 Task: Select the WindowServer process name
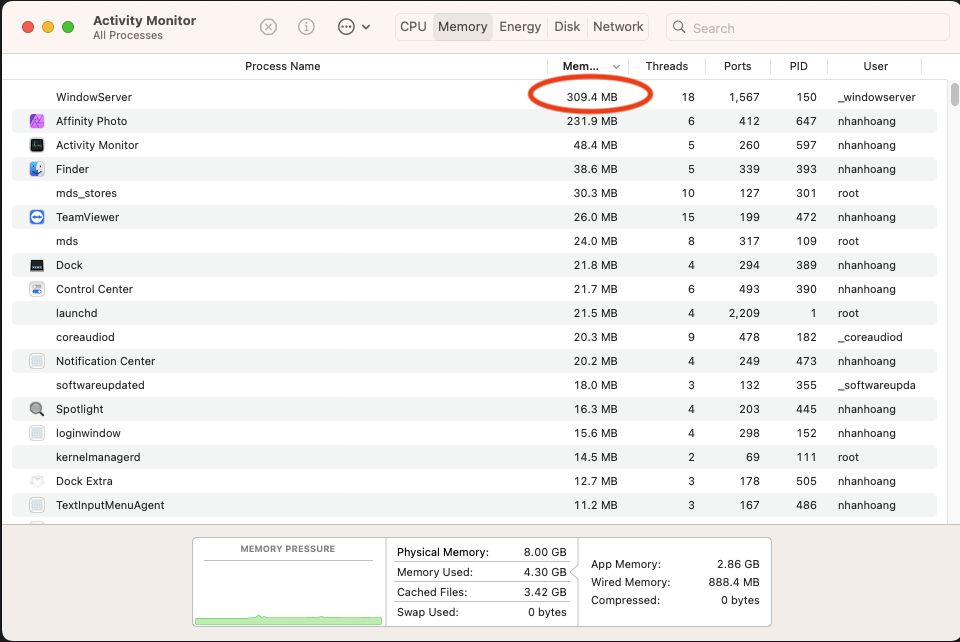click(x=94, y=97)
